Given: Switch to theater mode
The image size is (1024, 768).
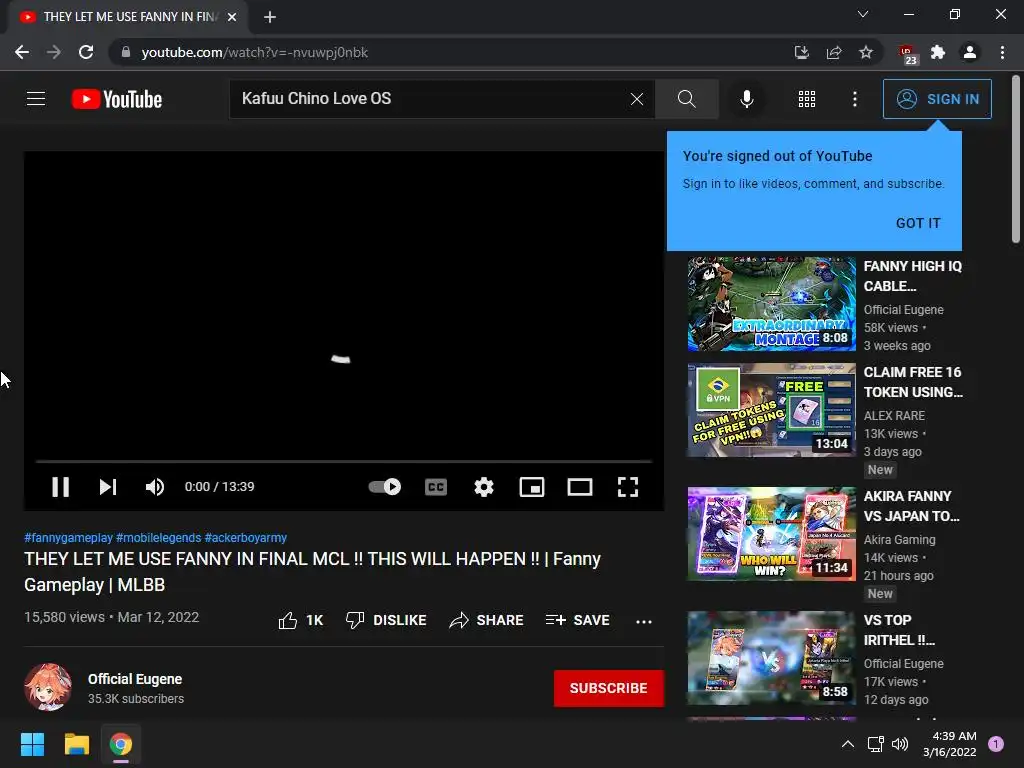Looking at the screenshot, I should point(579,487).
